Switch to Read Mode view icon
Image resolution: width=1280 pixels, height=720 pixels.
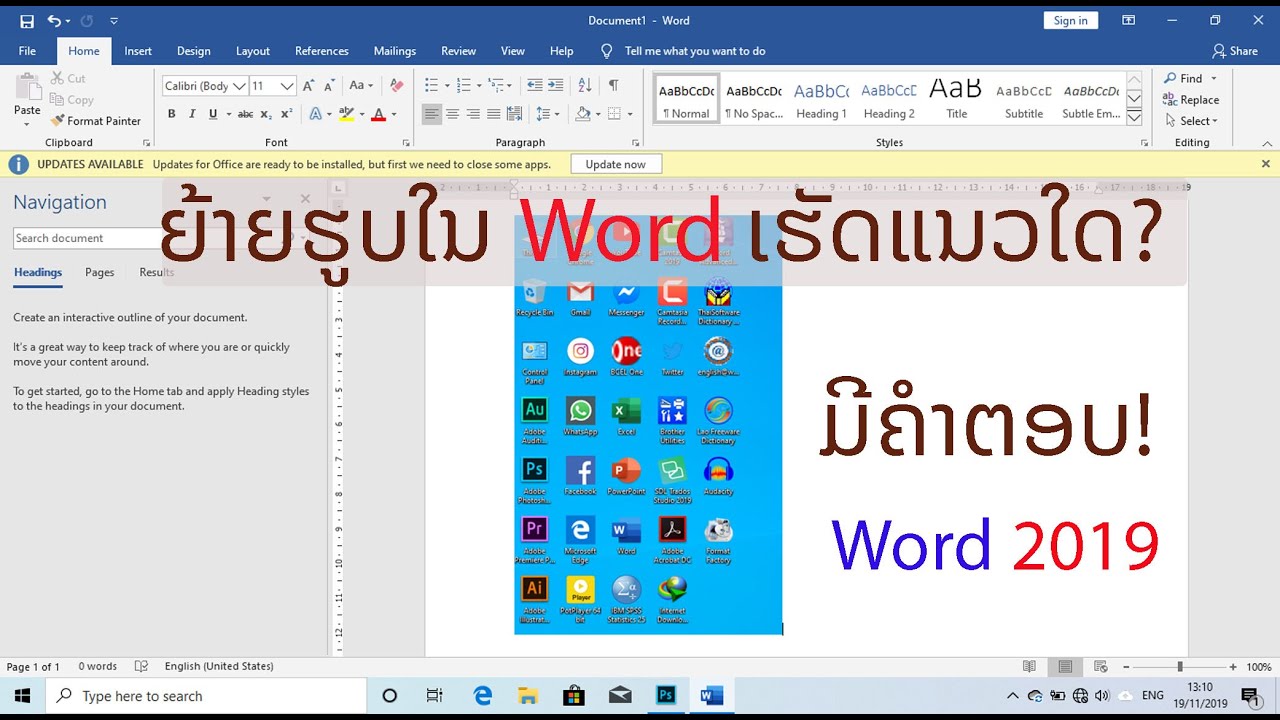point(1029,667)
